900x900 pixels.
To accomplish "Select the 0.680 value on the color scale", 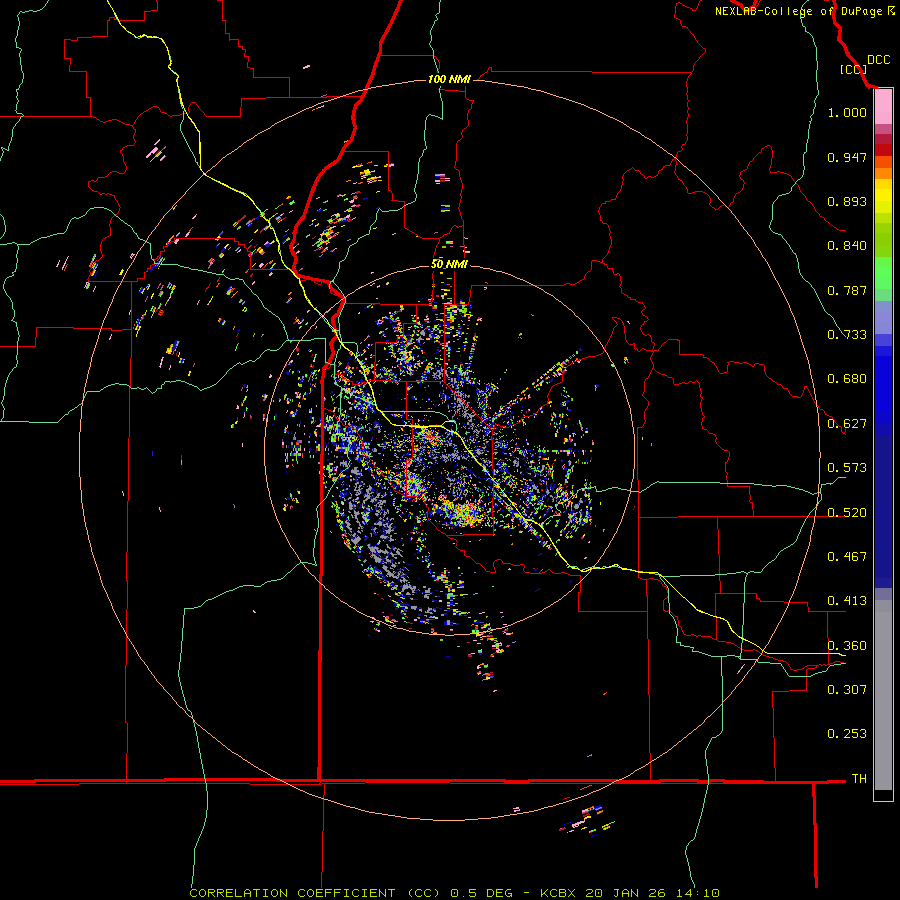I will point(847,379).
